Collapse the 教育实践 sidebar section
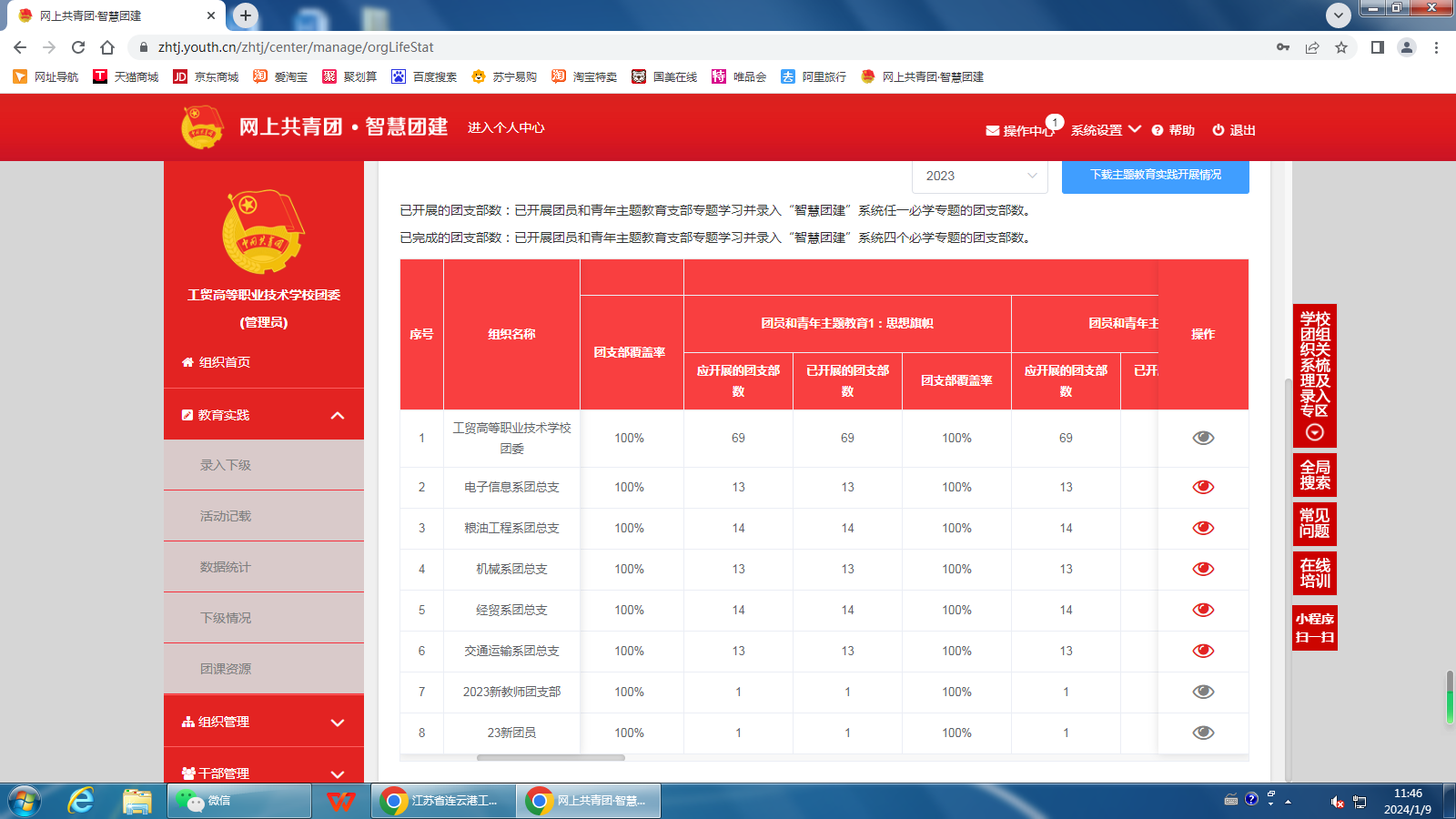Image resolution: width=1456 pixels, height=819 pixels. pyautogui.click(x=338, y=415)
